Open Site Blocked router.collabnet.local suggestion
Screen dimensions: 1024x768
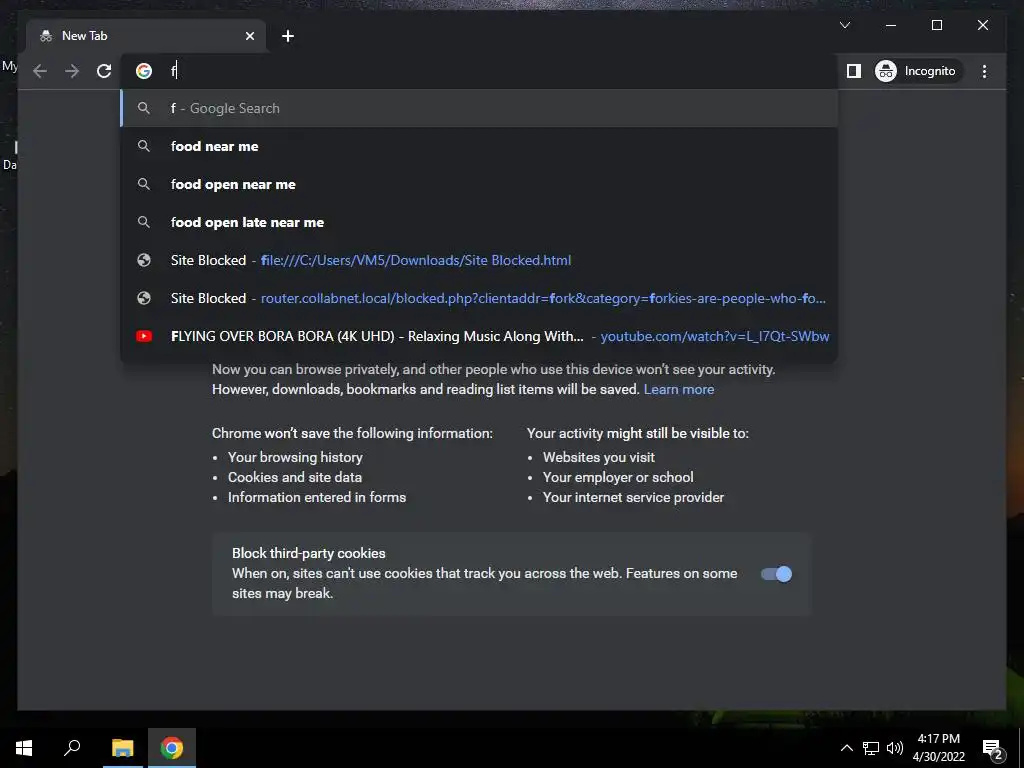[x=479, y=298]
